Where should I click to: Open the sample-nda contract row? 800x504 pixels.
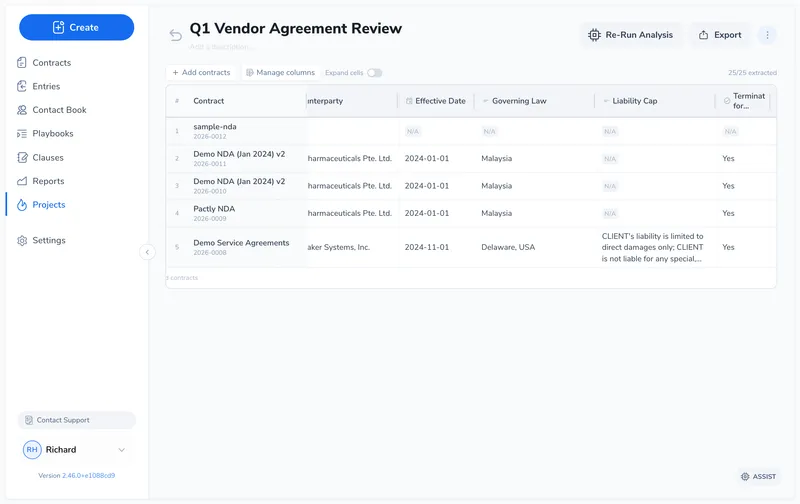point(215,127)
